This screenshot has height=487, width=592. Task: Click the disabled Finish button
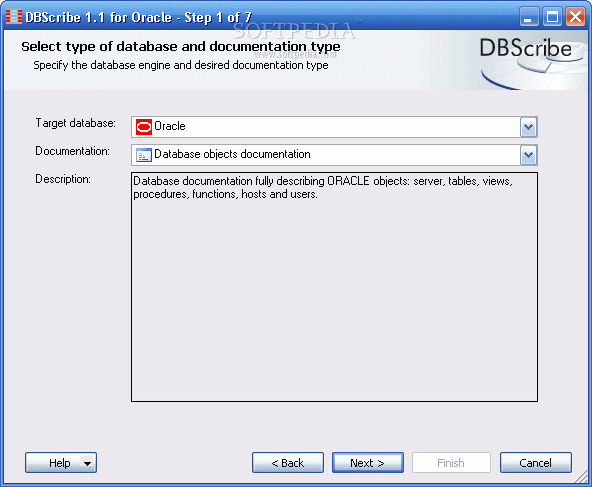[451, 463]
